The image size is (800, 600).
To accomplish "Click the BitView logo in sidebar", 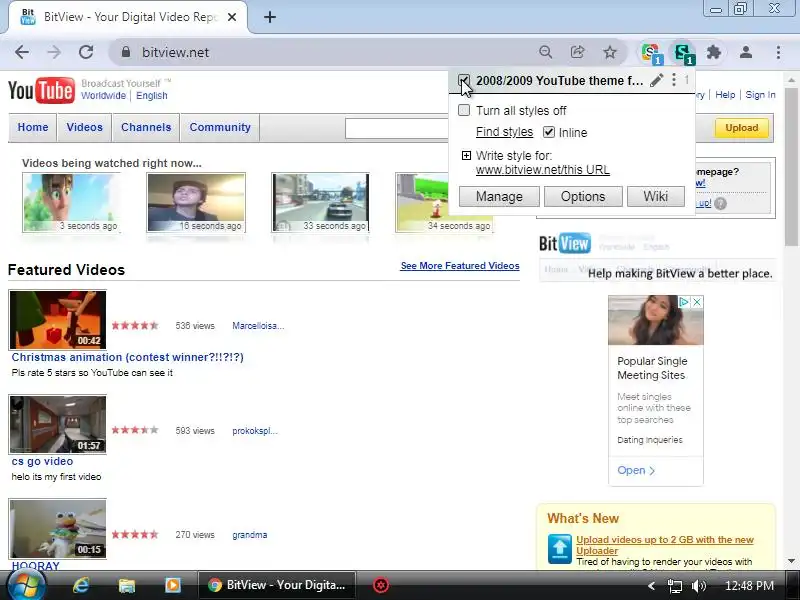I will click(565, 243).
